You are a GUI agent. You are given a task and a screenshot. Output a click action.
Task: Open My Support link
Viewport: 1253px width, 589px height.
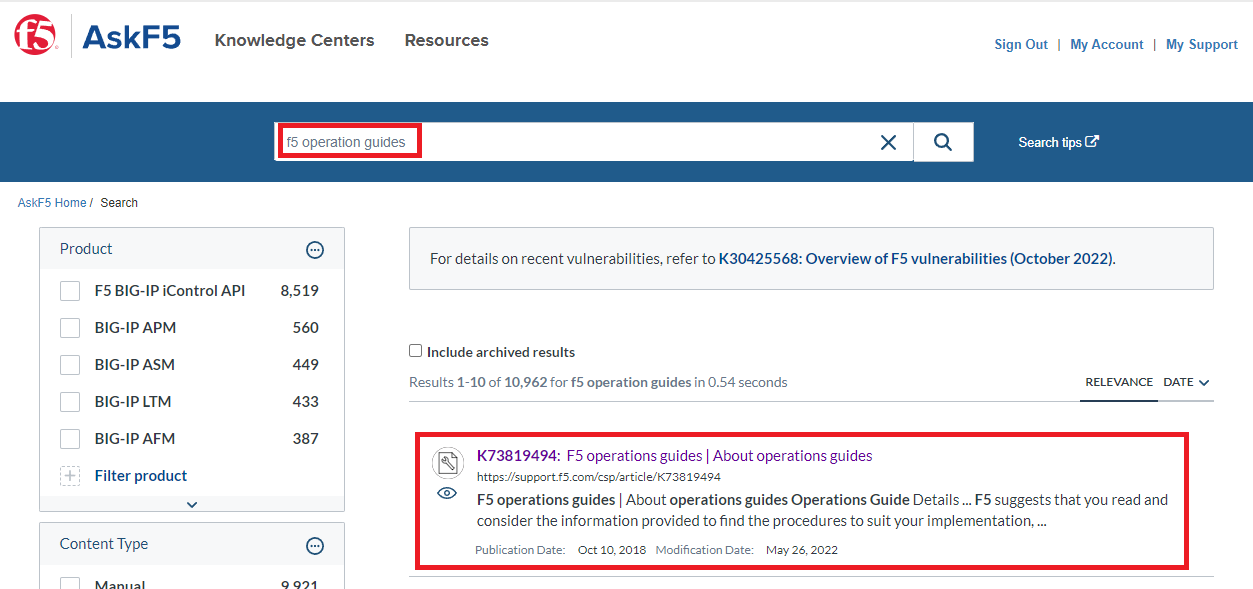pos(1202,44)
